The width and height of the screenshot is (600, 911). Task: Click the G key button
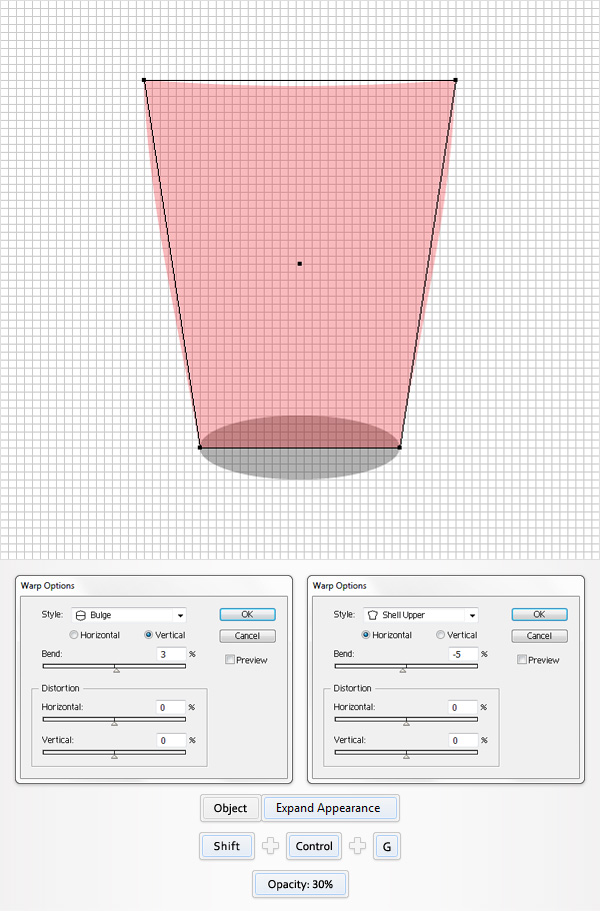[x=387, y=846]
